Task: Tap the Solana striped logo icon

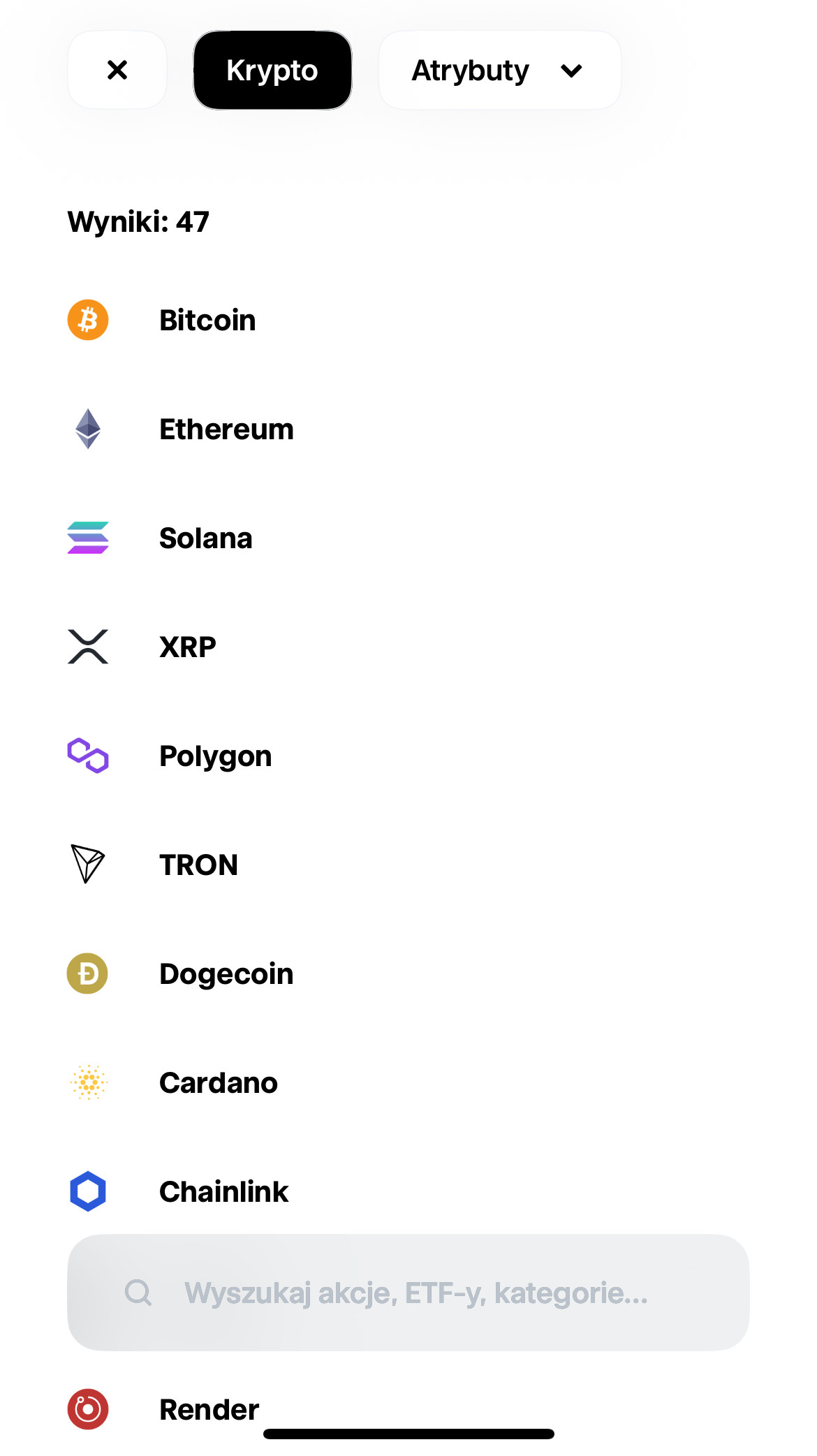Action: 88,538
